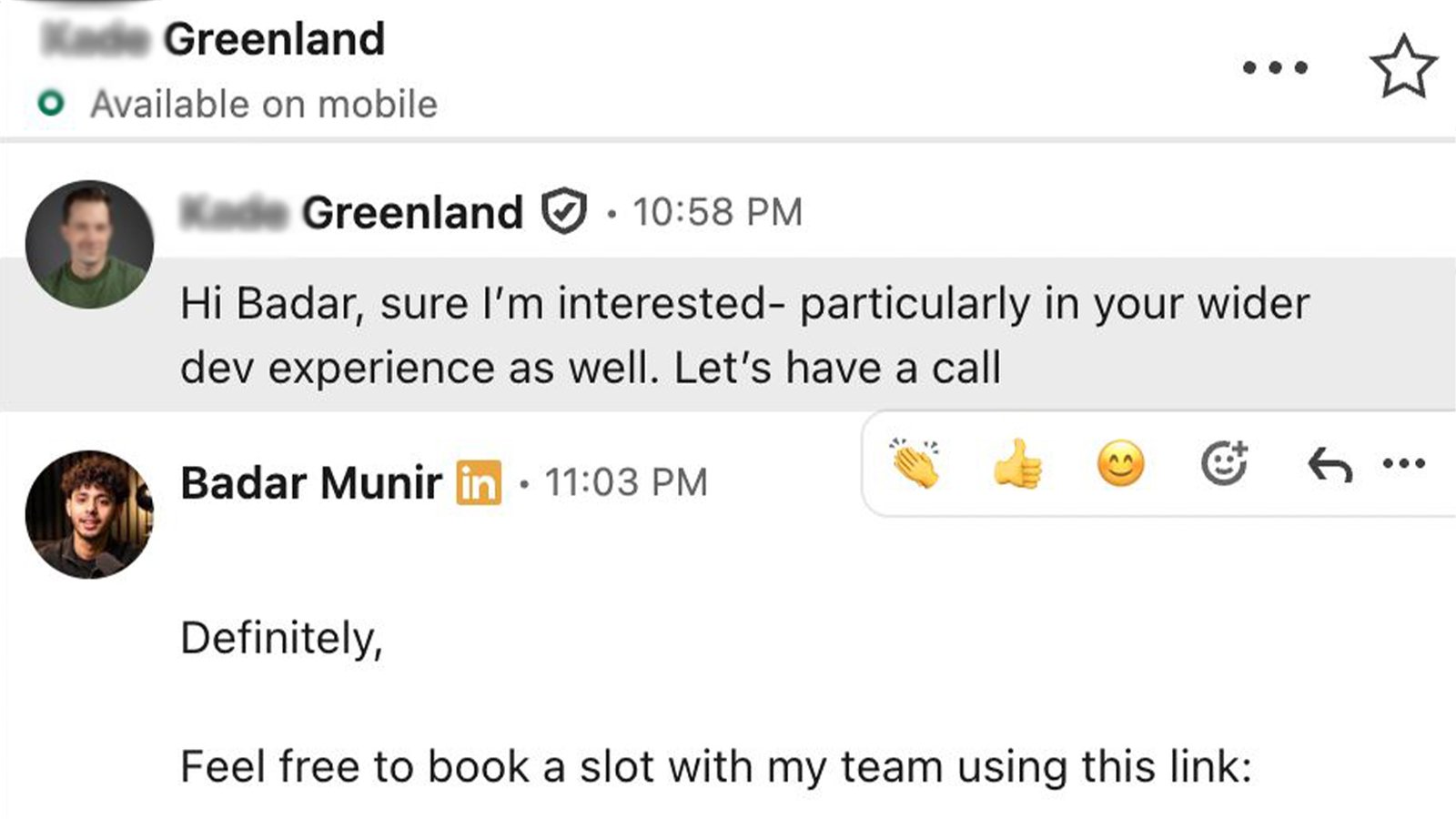Open Badar Munir's profile photo

click(89, 514)
